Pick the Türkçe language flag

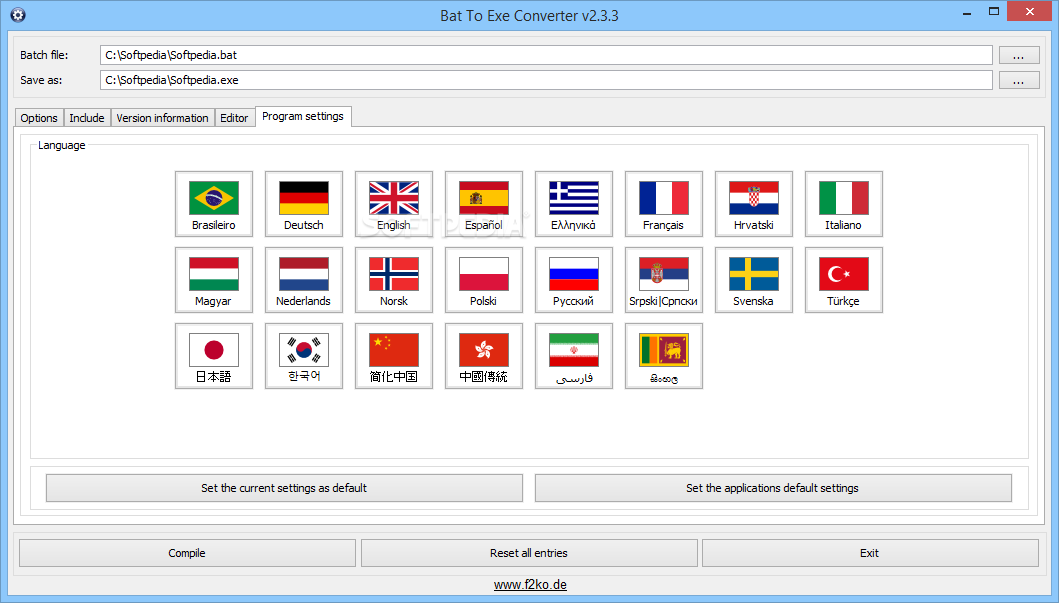(x=844, y=280)
